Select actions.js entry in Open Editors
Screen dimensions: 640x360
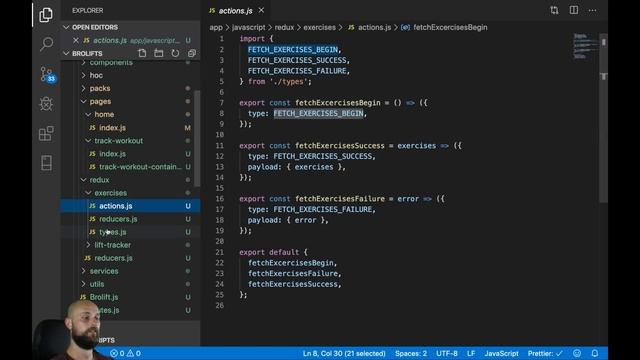coord(131,40)
